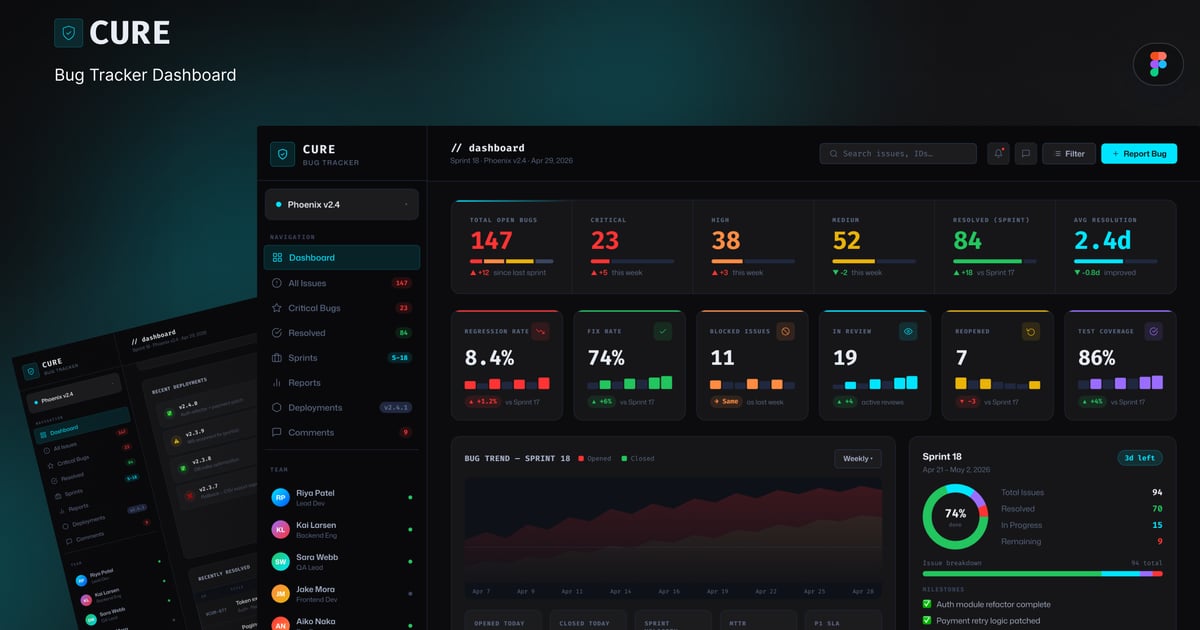1200x630 pixels.
Task: Click the 147 badge next to All Issues
Action: tap(402, 283)
